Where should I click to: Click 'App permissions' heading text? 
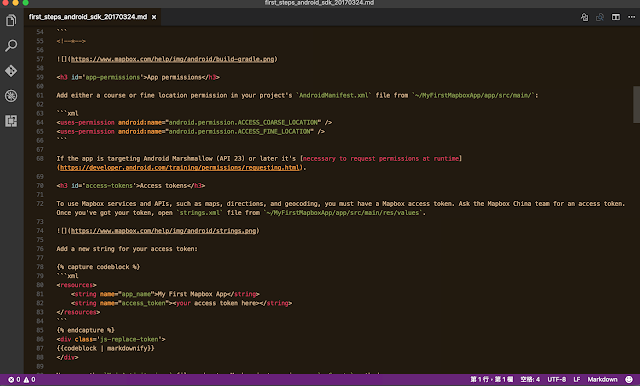(174, 77)
